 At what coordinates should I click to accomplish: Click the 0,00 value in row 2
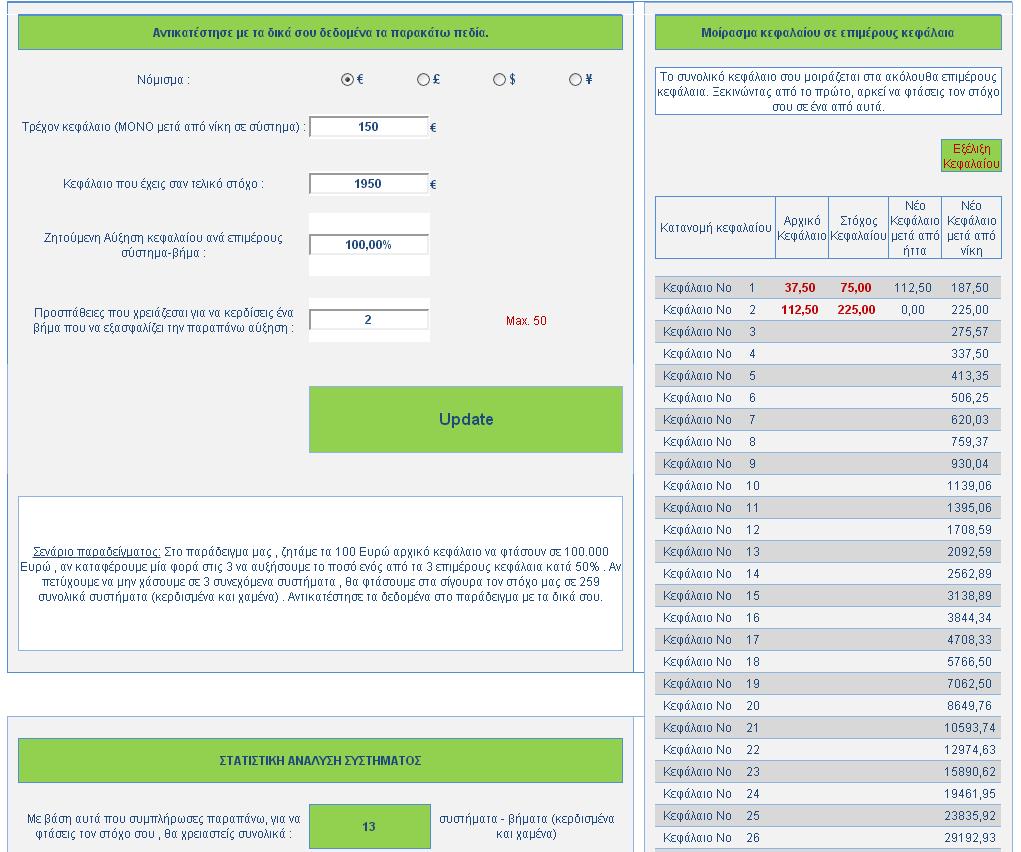click(913, 310)
